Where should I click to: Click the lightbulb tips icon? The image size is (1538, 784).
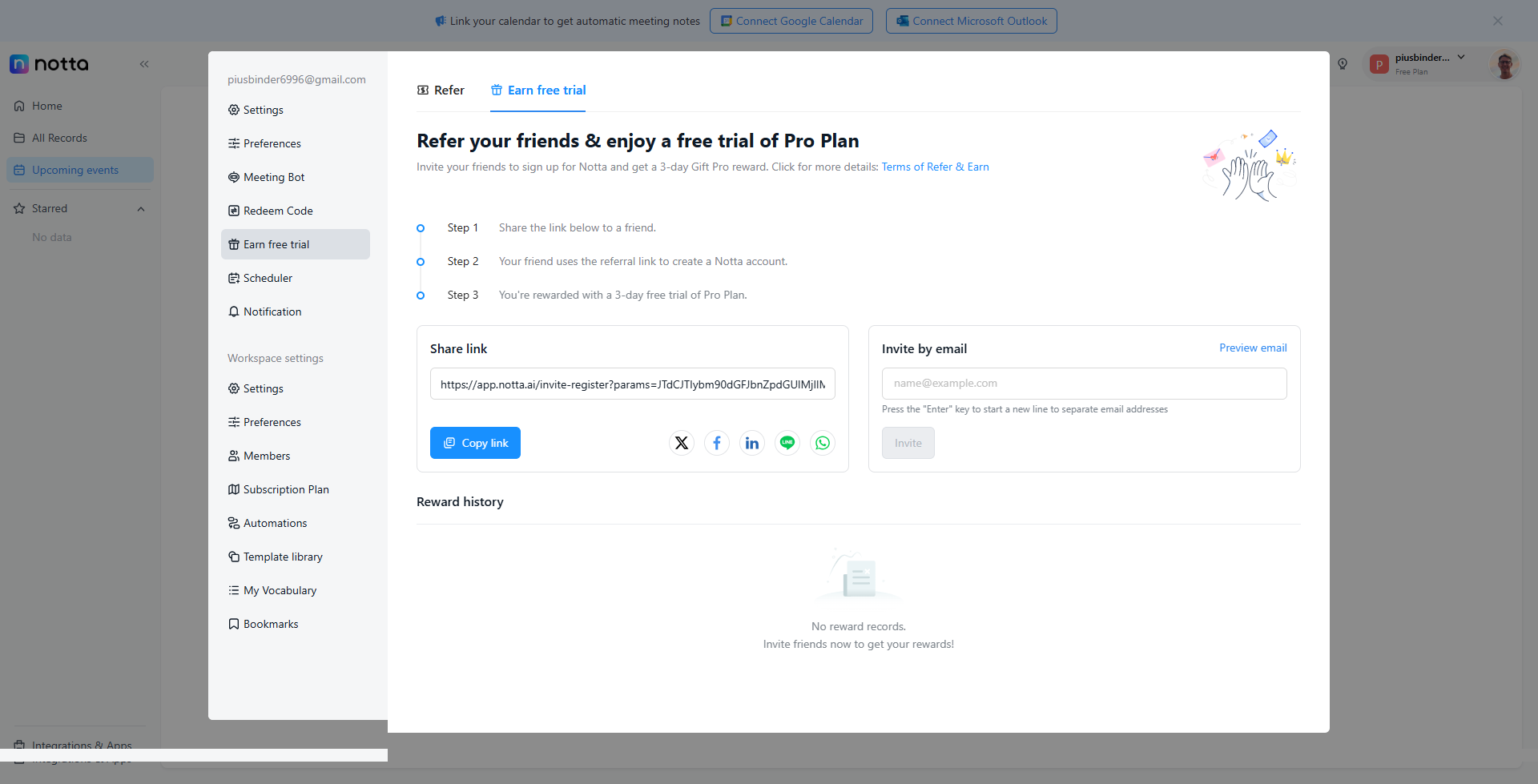[1343, 64]
